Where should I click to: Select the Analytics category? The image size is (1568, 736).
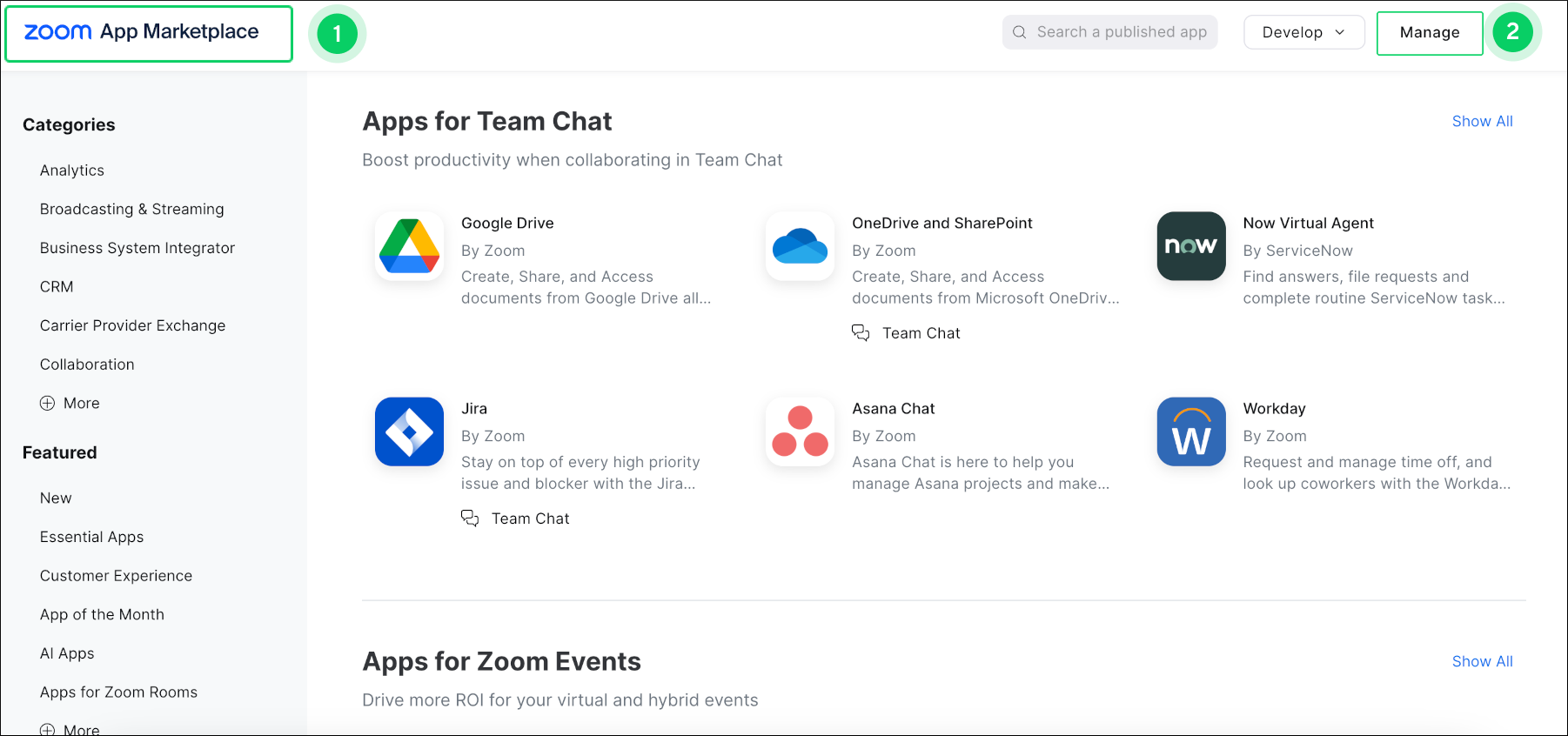tap(72, 171)
